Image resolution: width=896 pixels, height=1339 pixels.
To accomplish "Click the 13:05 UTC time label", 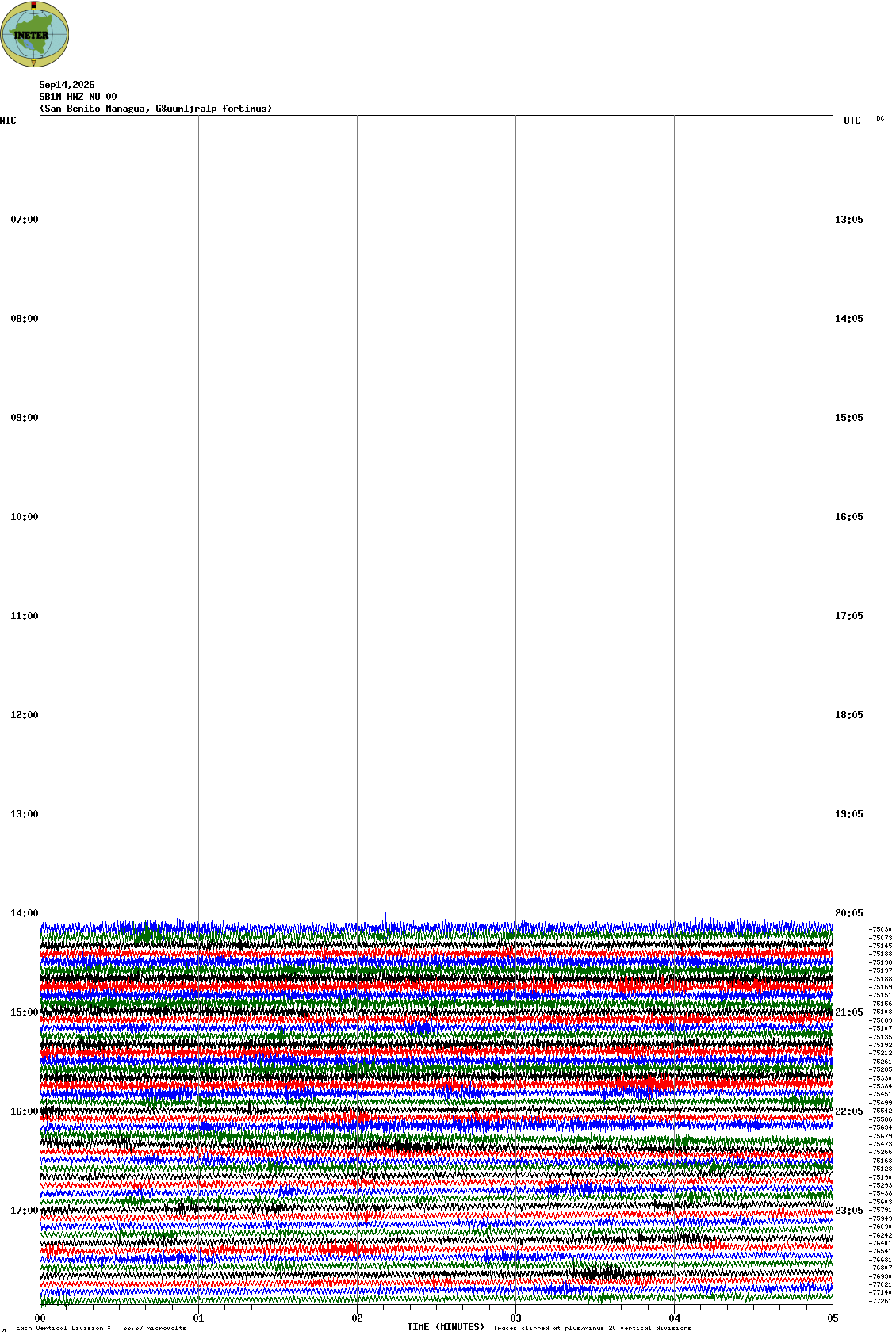I will [849, 220].
